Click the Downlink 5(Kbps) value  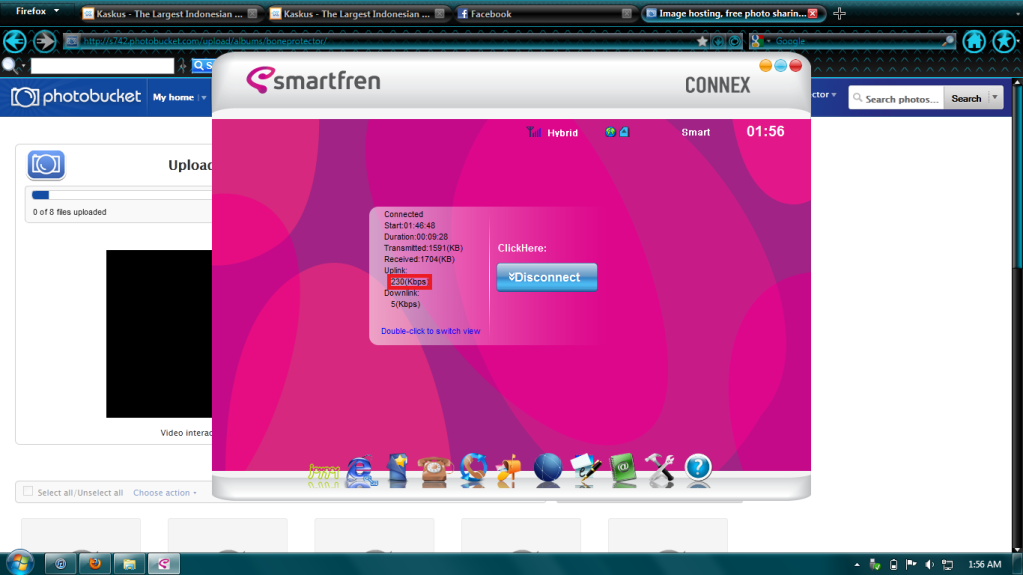click(405, 304)
